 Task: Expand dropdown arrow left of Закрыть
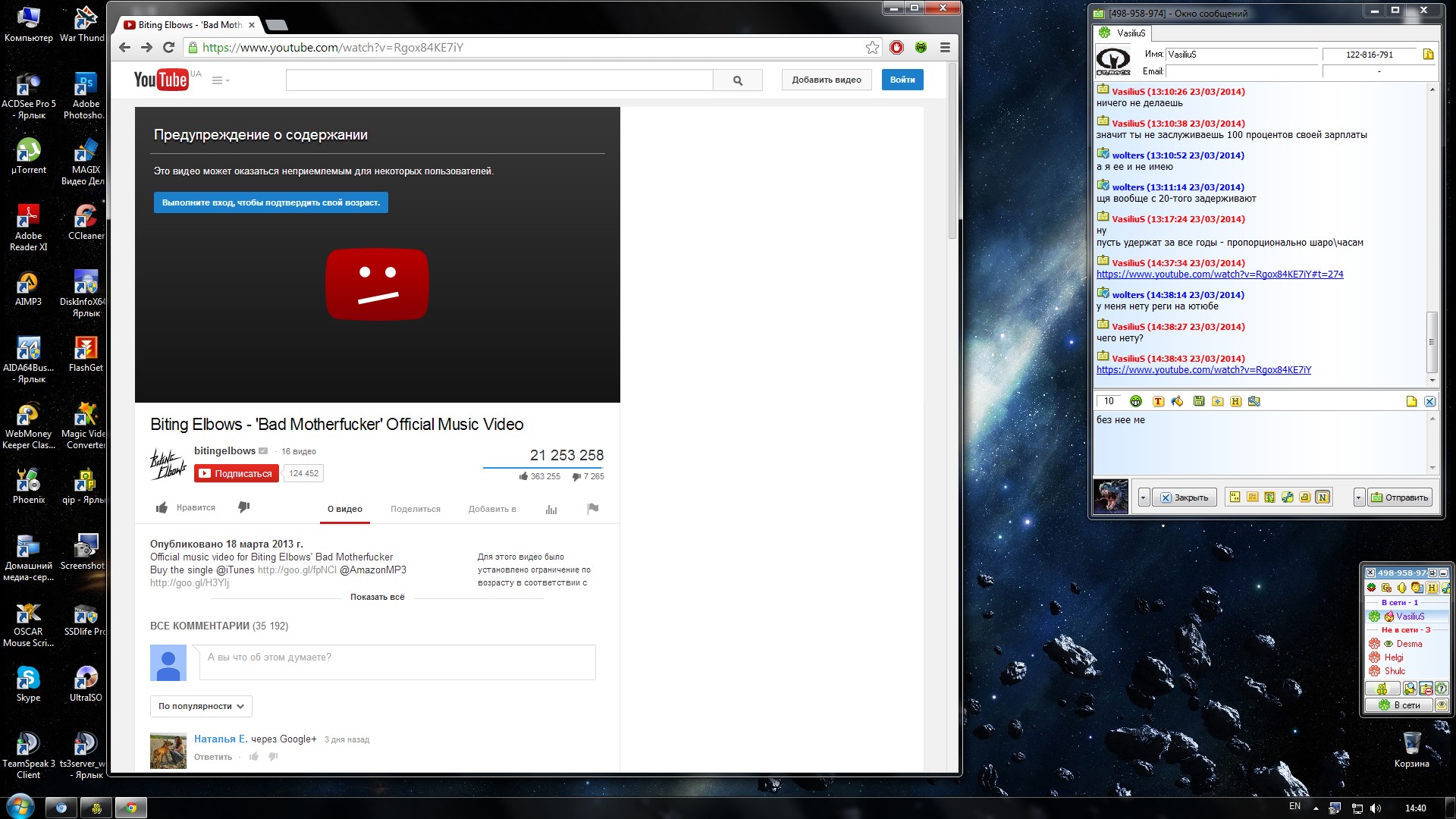pos(1144,497)
